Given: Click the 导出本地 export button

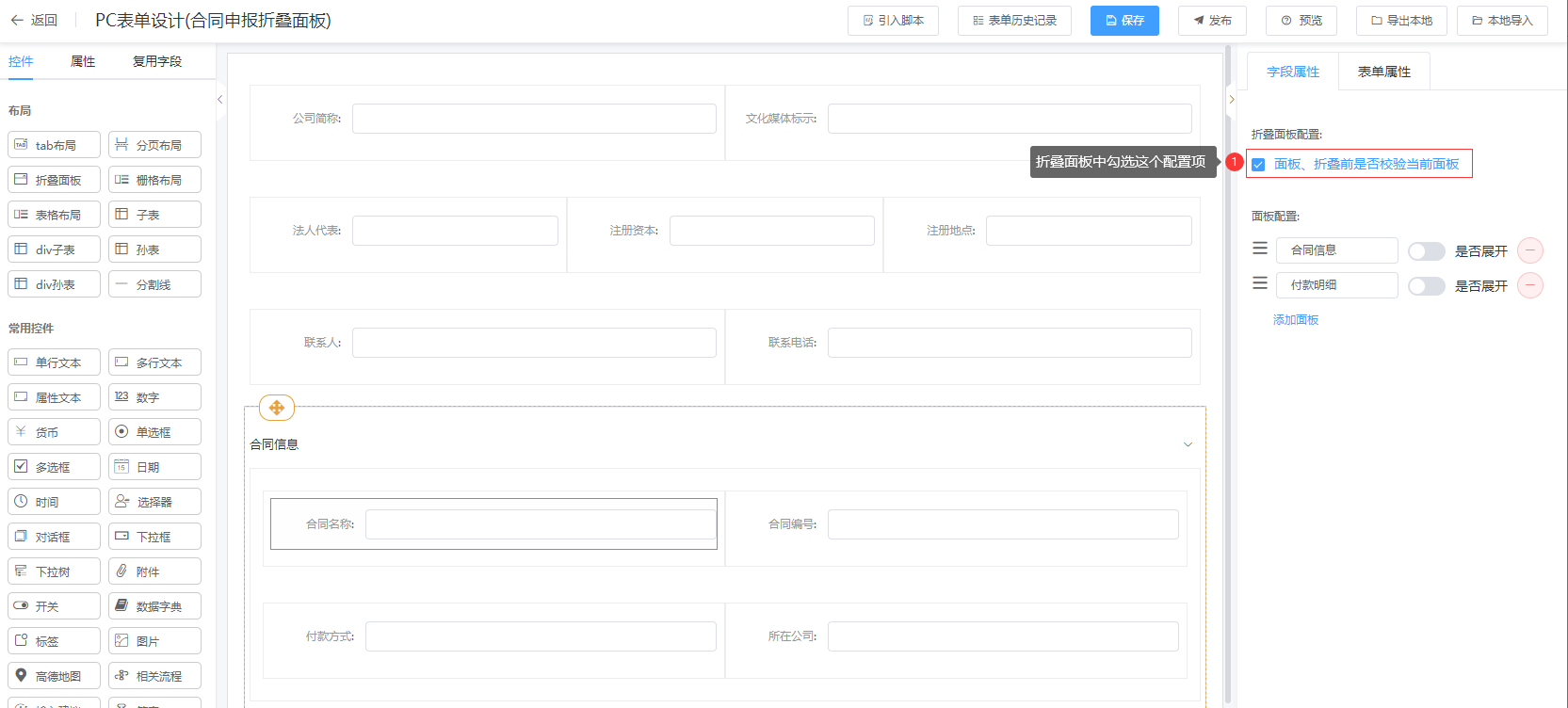Looking at the screenshot, I should pos(1401,21).
